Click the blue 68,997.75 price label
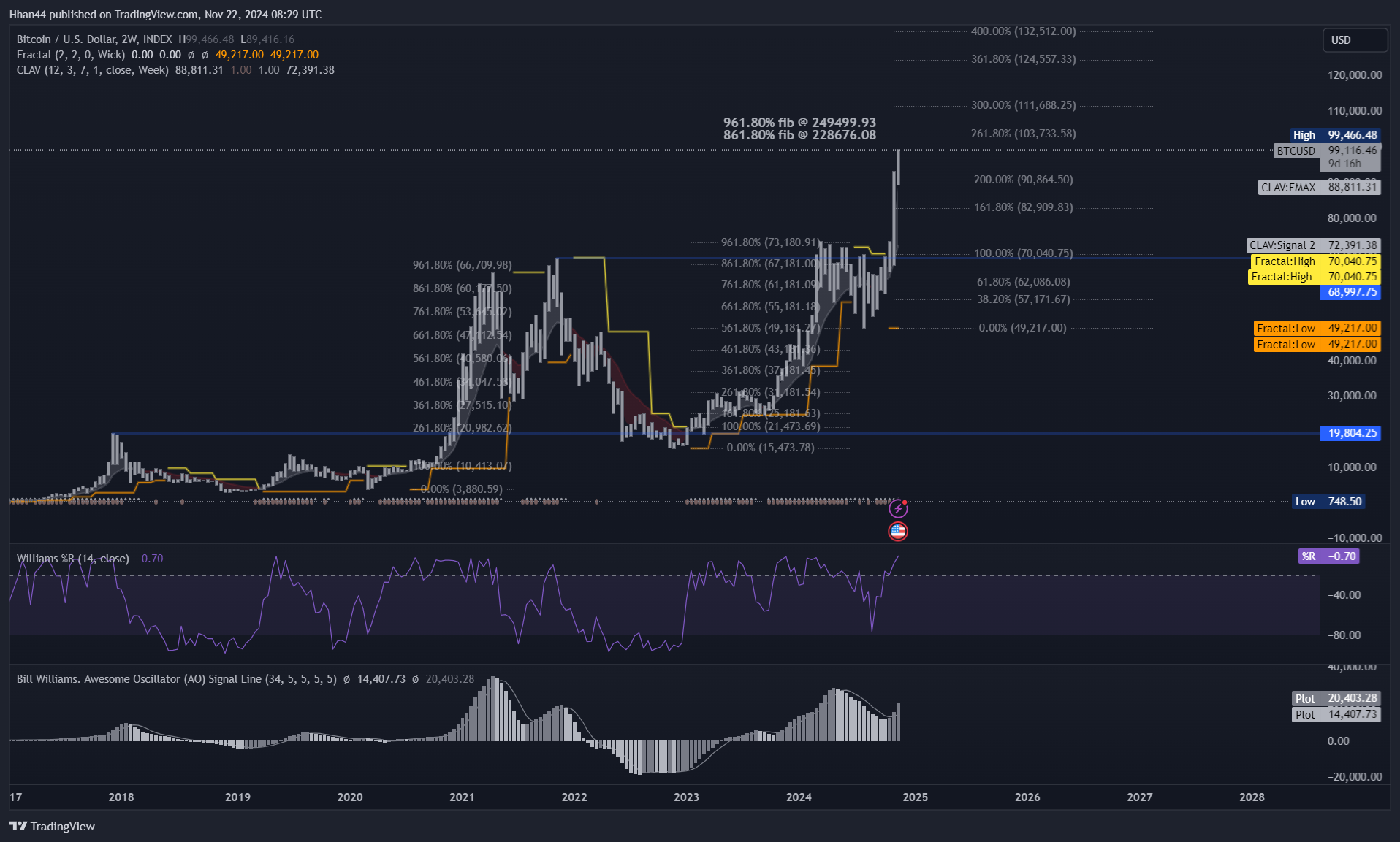This screenshot has height=842, width=1400. point(1350,292)
